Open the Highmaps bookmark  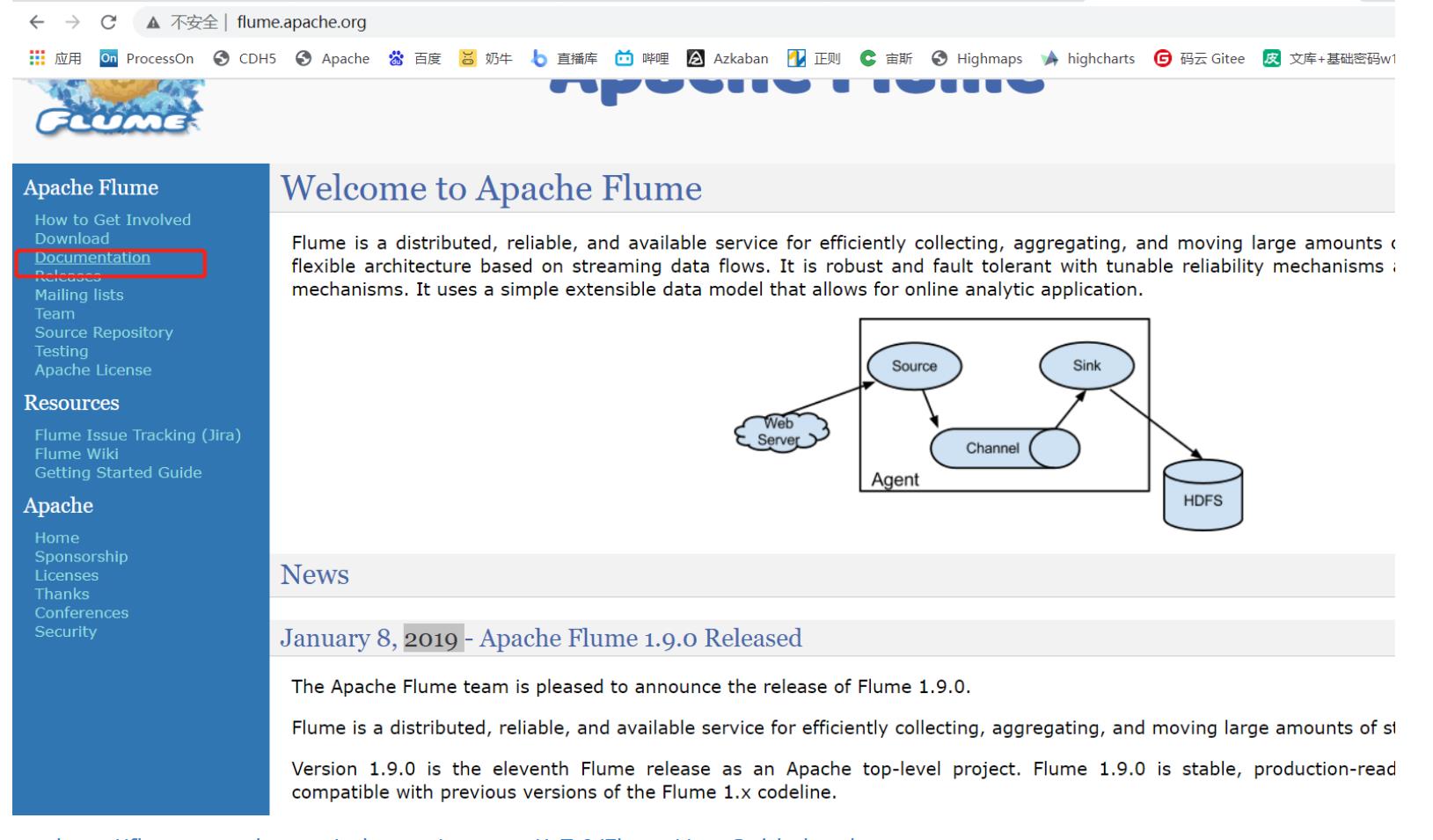click(977, 58)
